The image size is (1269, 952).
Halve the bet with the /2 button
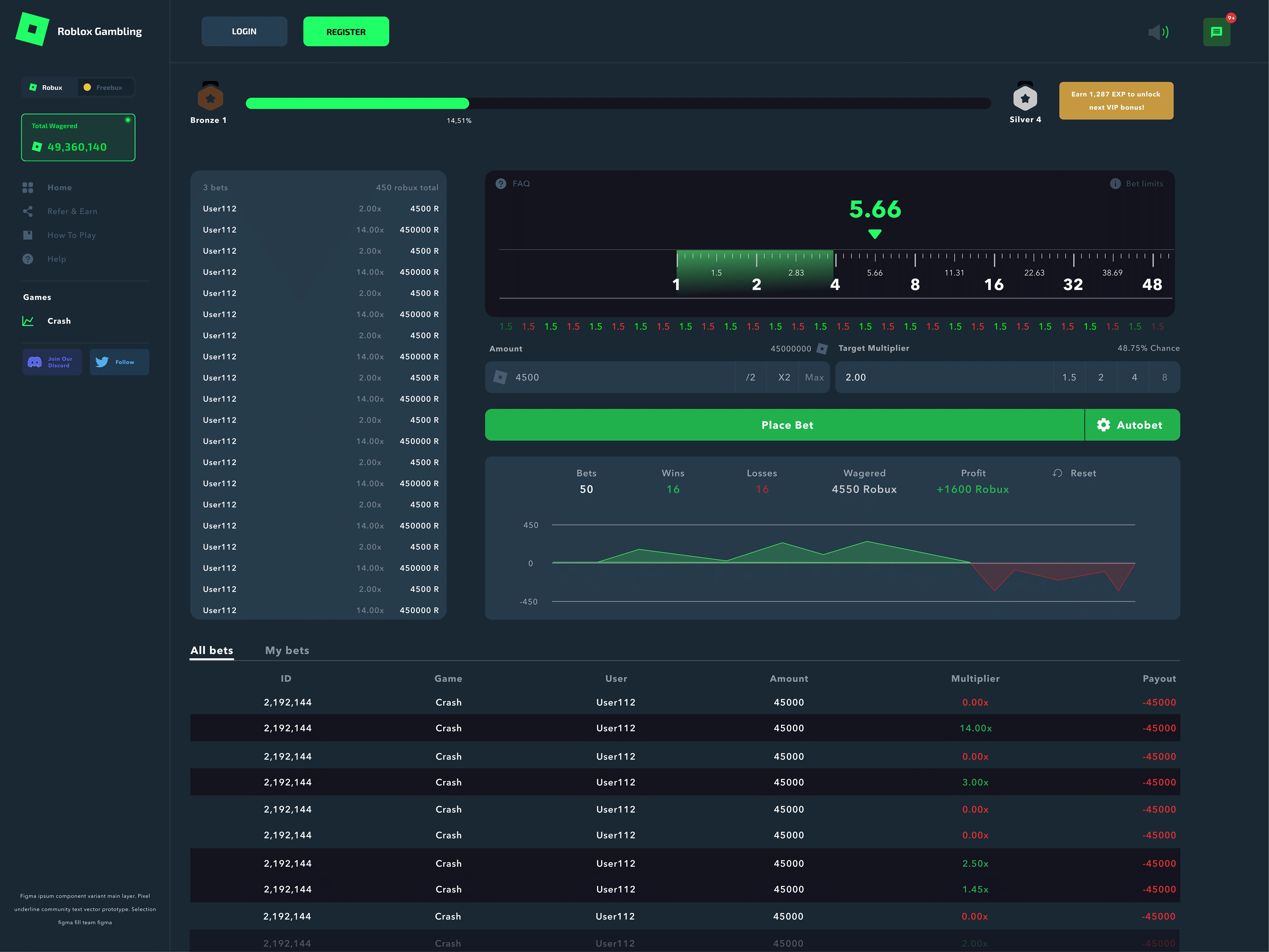click(x=750, y=377)
